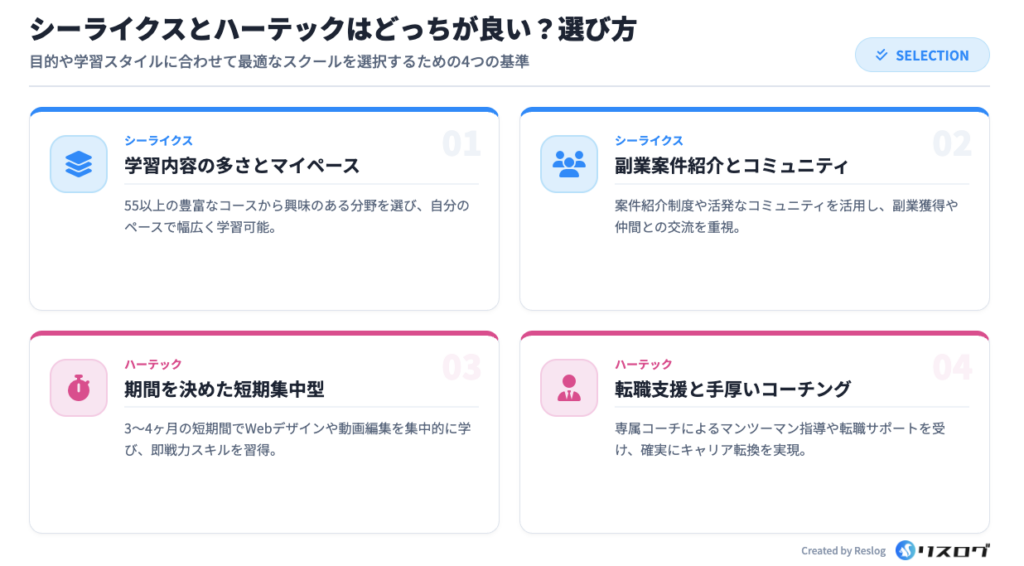Viewport: 1024px width, 566px height.
Task: Select the 期間を決めた短期集中型 heading
Action: [x=224, y=389]
